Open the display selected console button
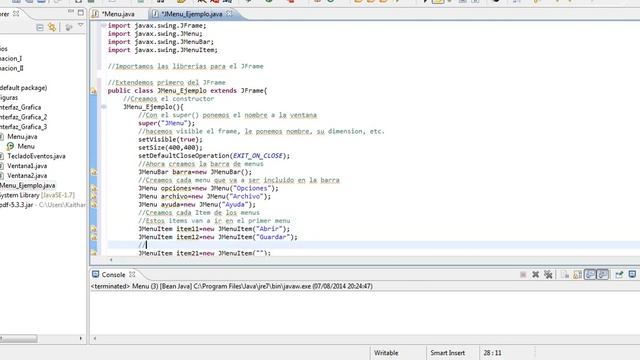The height and width of the screenshot is (360, 640). (x=632, y=275)
